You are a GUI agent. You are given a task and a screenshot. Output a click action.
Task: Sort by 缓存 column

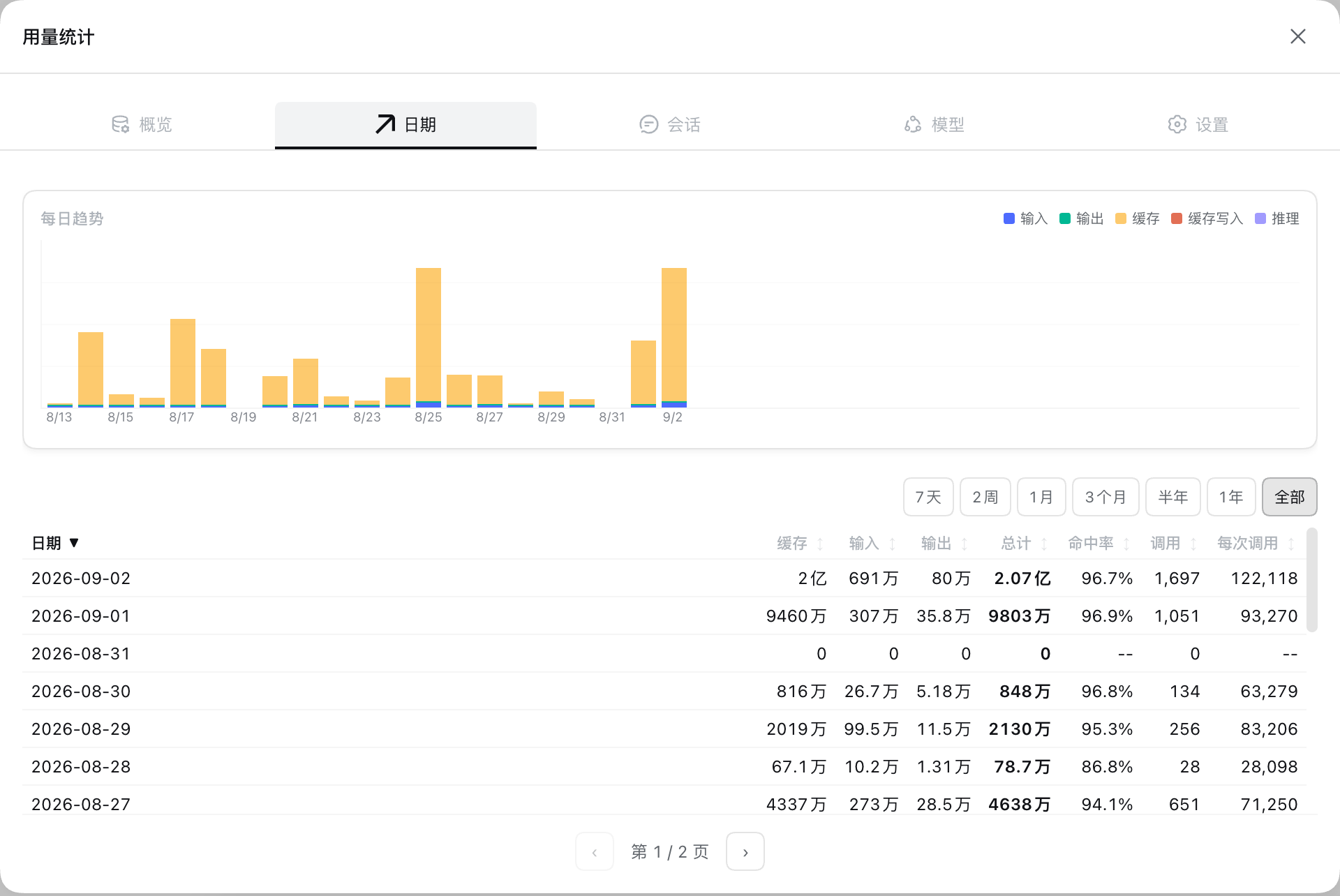tap(801, 543)
